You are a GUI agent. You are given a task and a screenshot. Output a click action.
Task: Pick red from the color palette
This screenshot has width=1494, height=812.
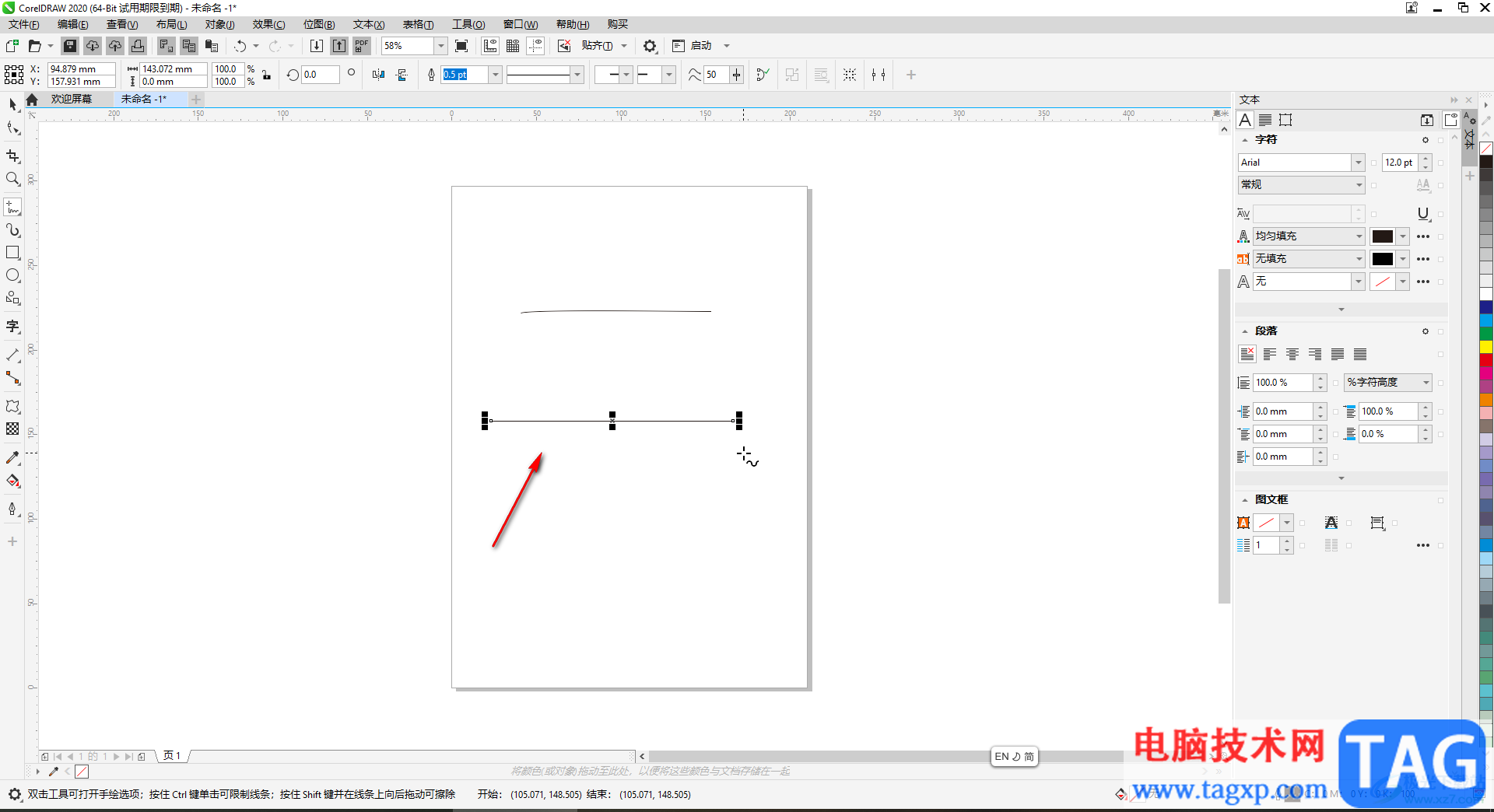click(1486, 360)
